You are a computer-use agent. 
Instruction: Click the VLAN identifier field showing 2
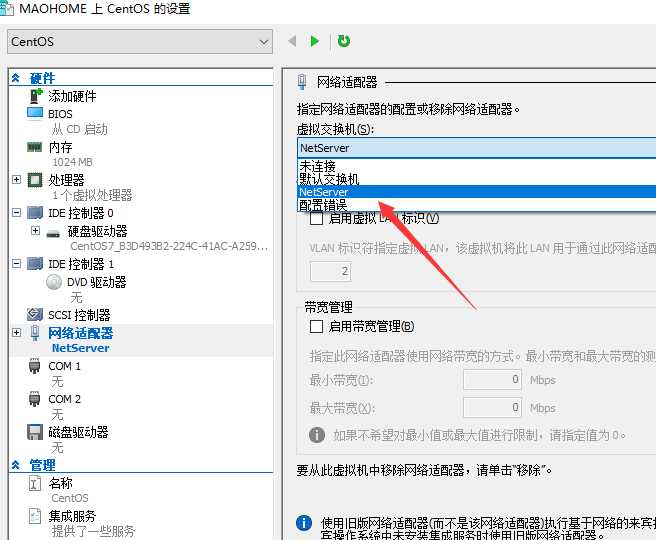pyautogui.click(x=331, y=271)
